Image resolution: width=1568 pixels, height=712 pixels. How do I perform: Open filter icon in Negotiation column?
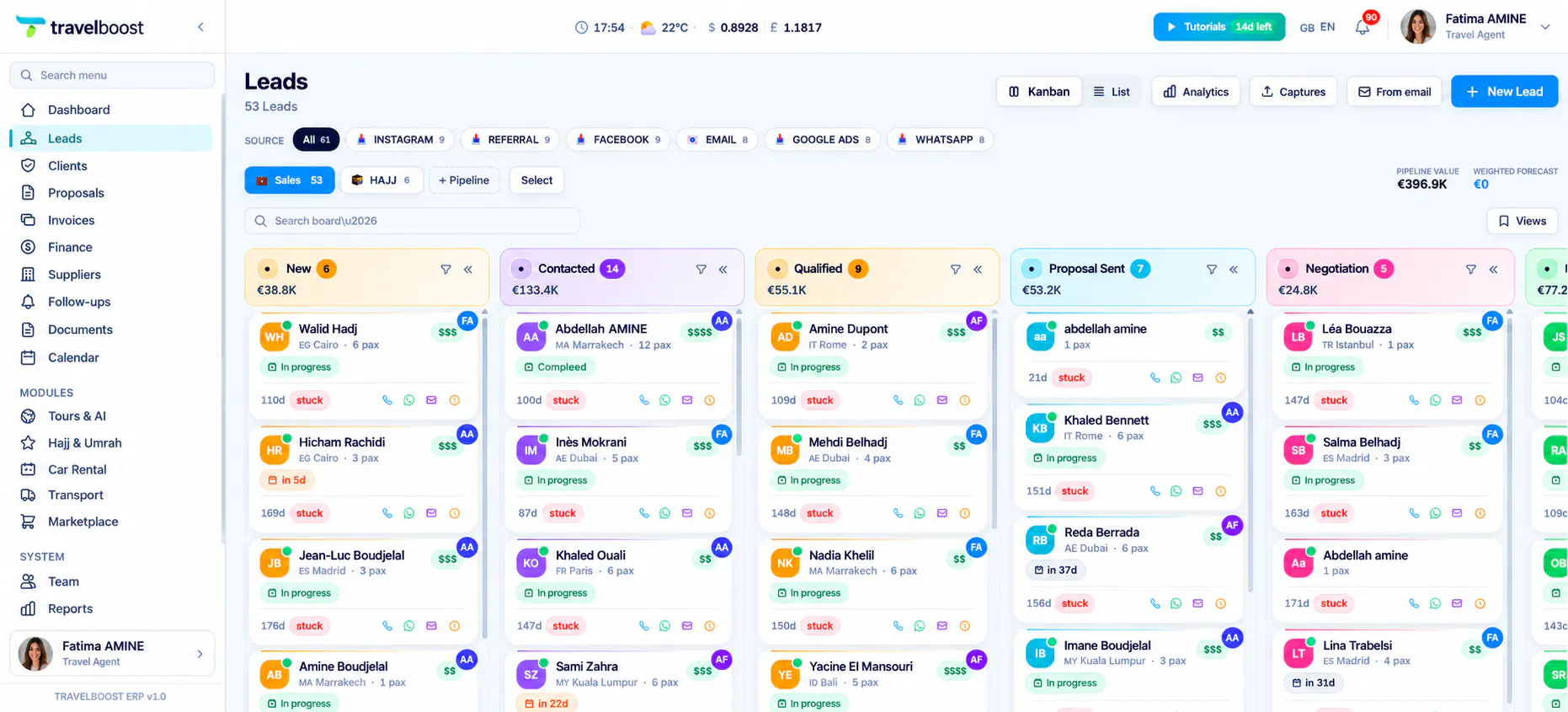(1470, 270)
